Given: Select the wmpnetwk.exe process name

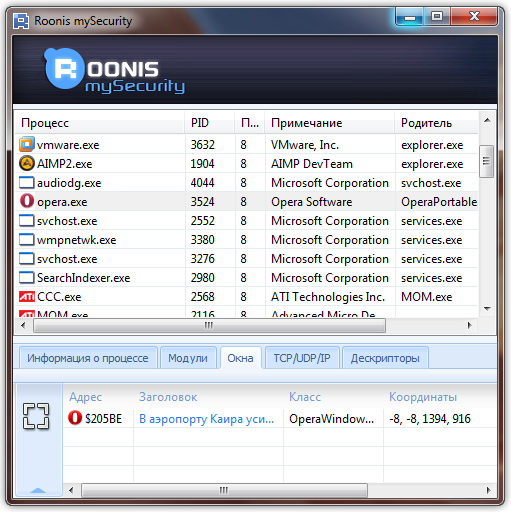Looking at the screenshot, I should pos(77,240).
